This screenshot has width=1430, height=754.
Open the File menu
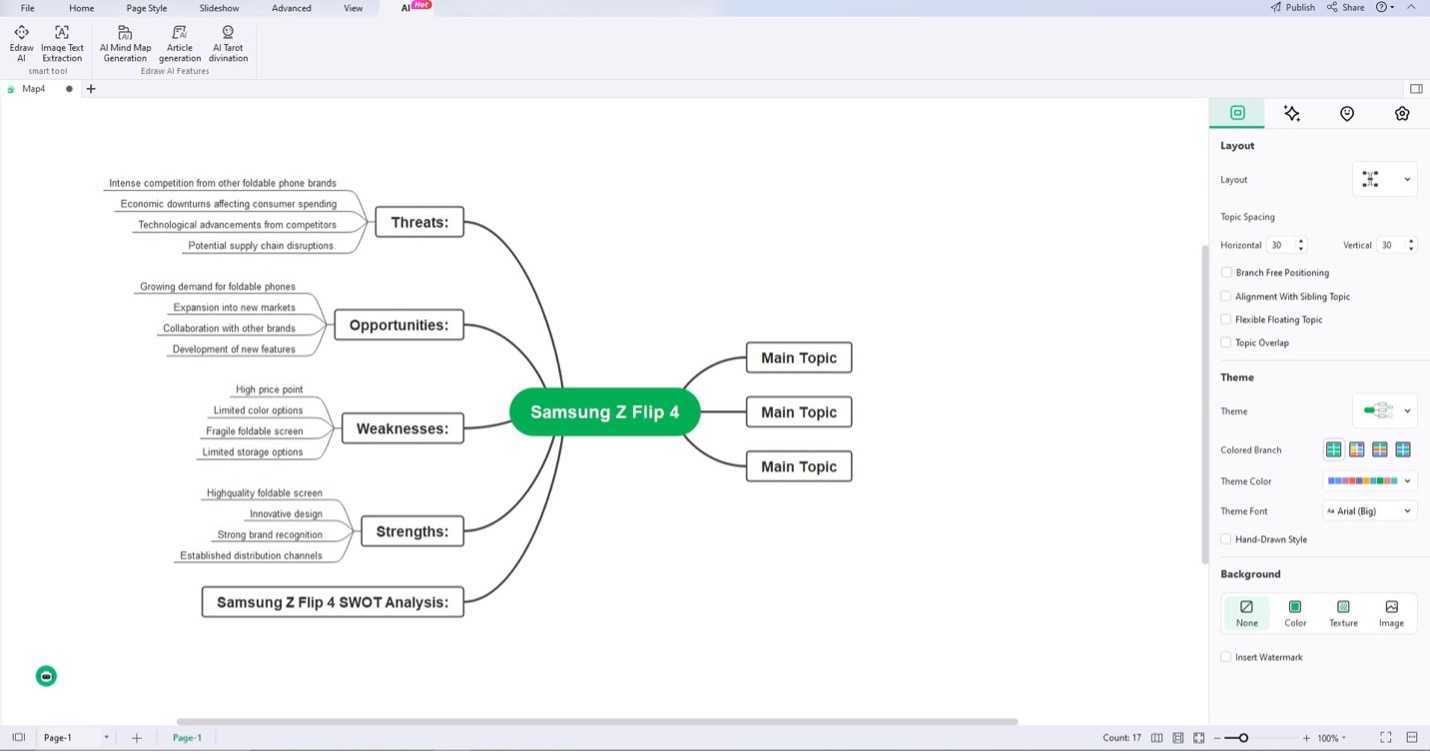(28, 8)
